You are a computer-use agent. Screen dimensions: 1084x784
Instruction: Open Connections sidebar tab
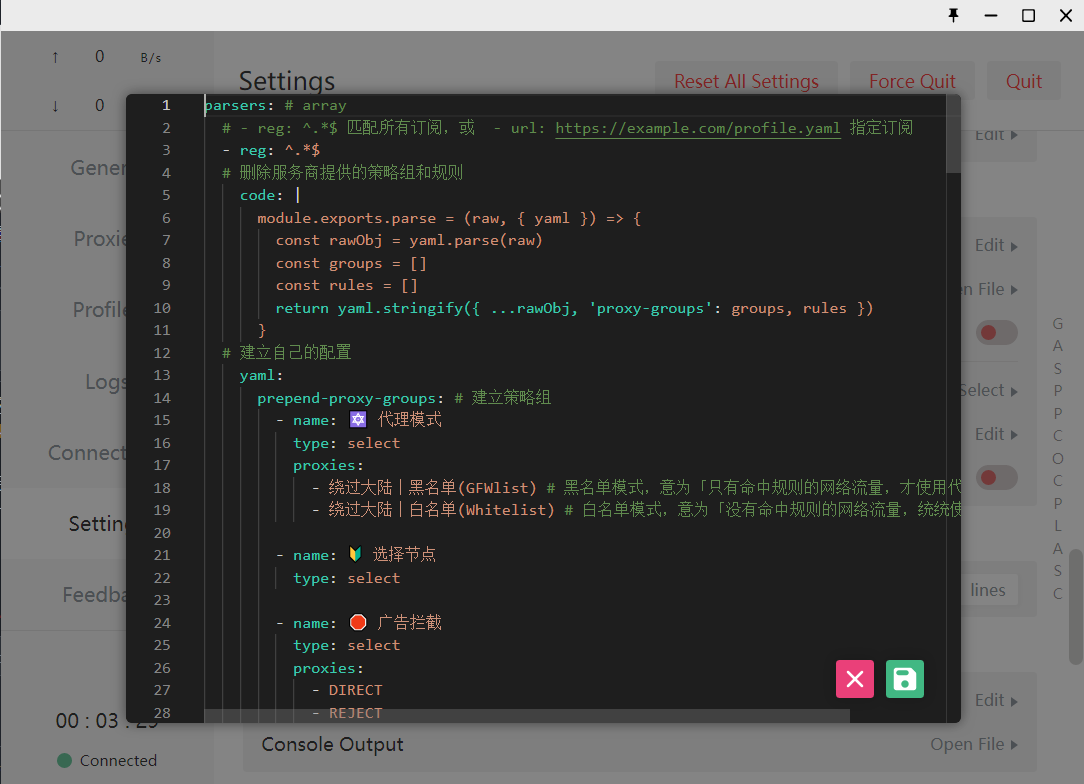tap(87, 453)
